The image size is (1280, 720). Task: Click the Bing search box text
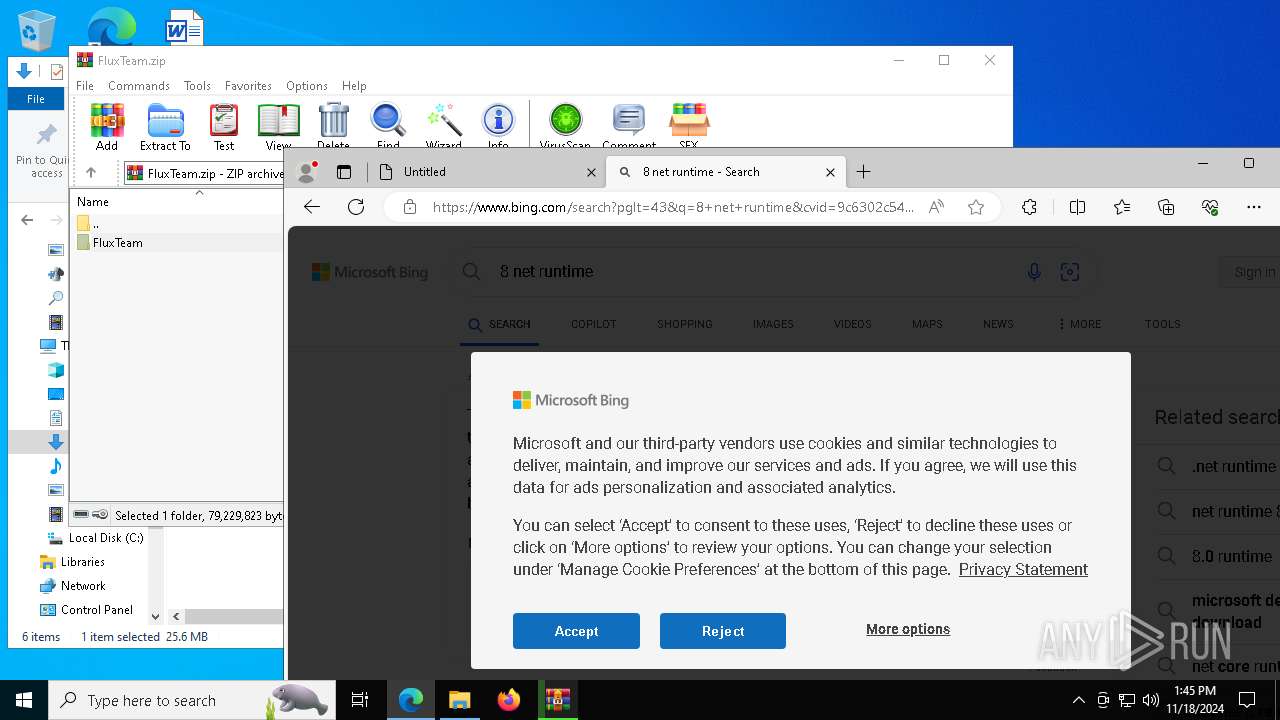[546, 271]
